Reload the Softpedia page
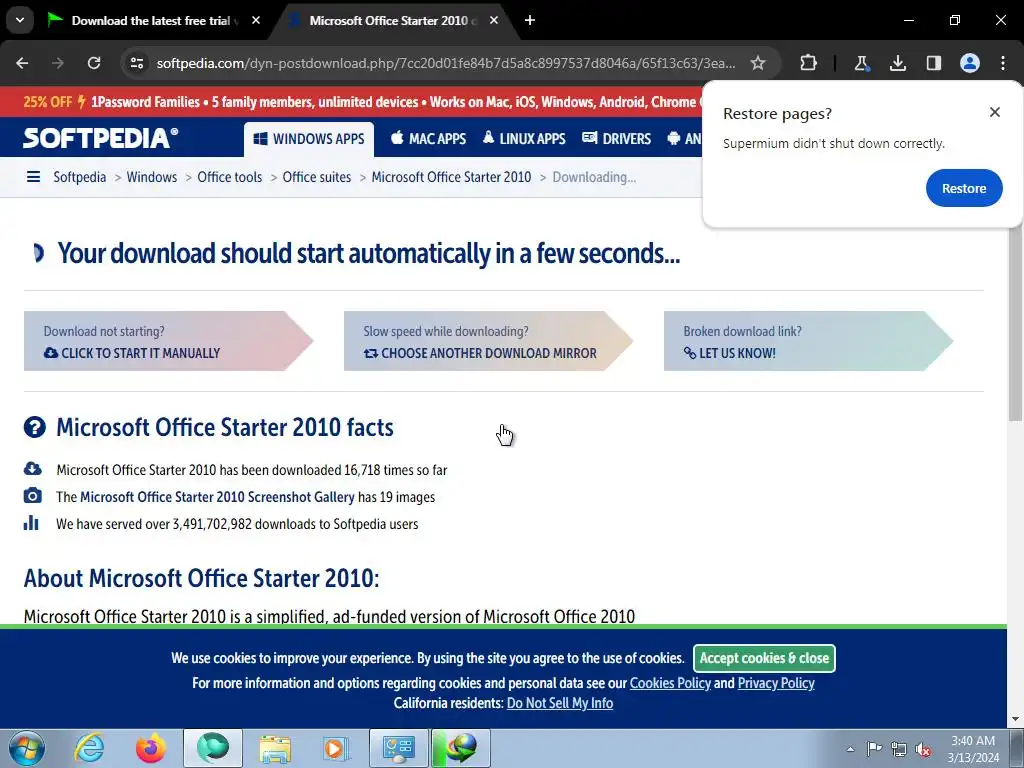Viewport: 1024px width, 768px height. click(x=94, y=63)
